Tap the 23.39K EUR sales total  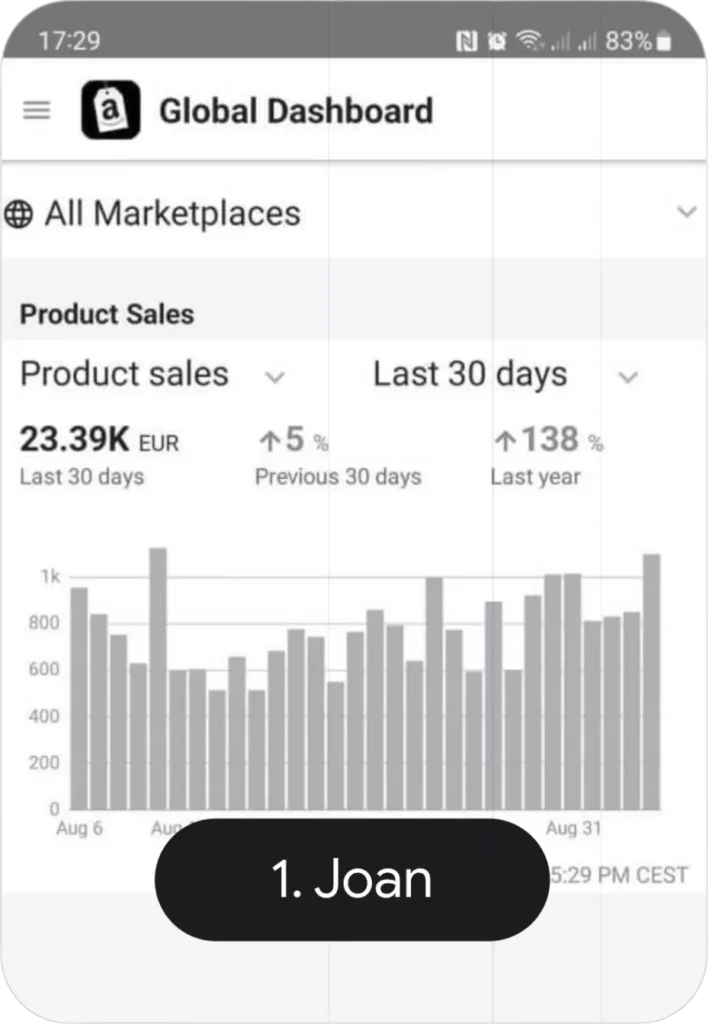pyautogui.click(x=99, y=439)
